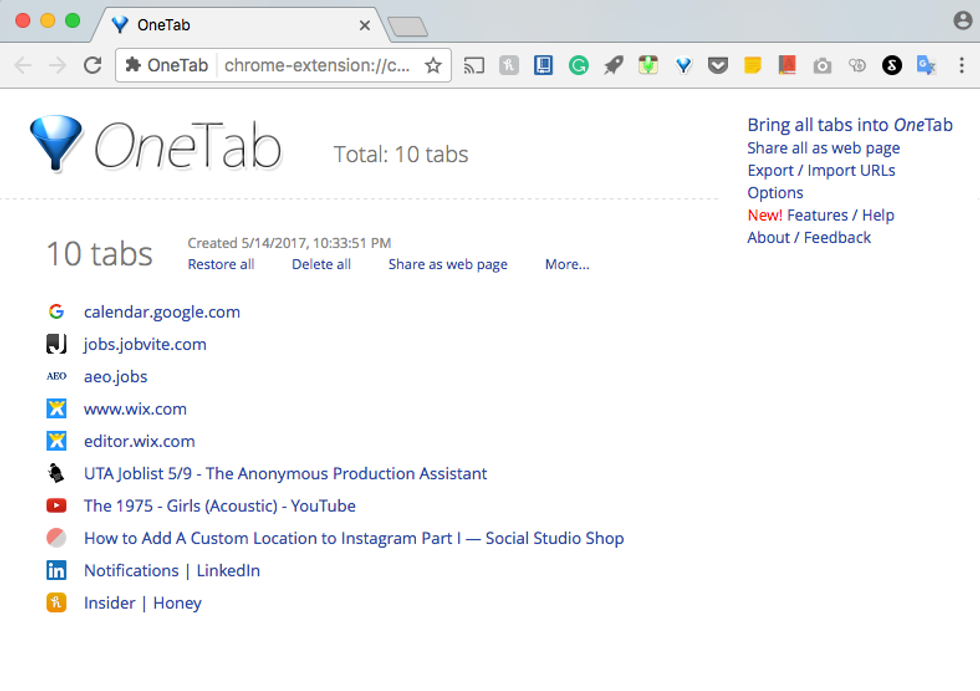The height and width of the screenshot is (691, 980).
Task: Open Export / Import URLs
Action: 821,171
